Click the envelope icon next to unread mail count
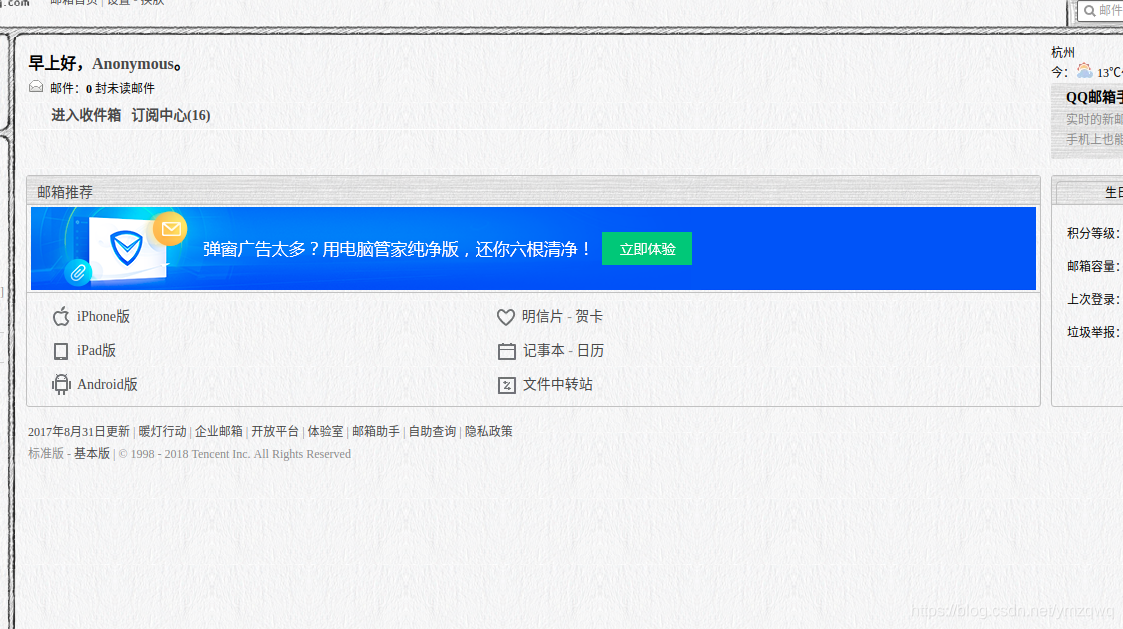 34,88
